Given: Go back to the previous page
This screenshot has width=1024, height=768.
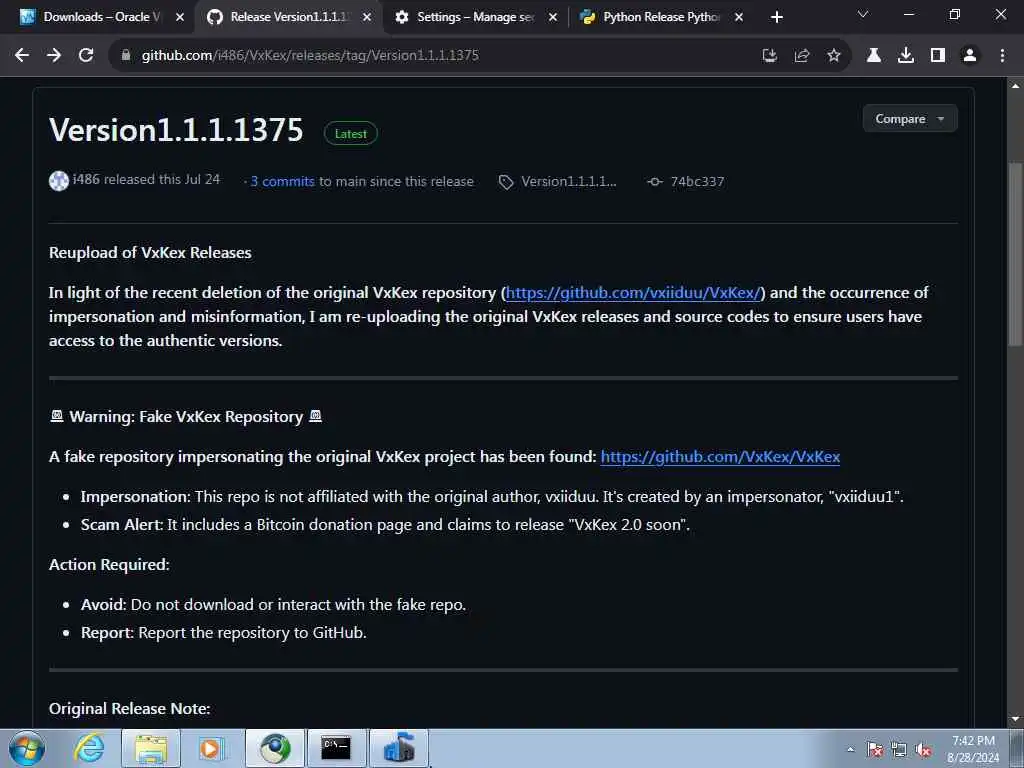Looking at the screenshot, I should pyautogui.click(x=22, y=56).
